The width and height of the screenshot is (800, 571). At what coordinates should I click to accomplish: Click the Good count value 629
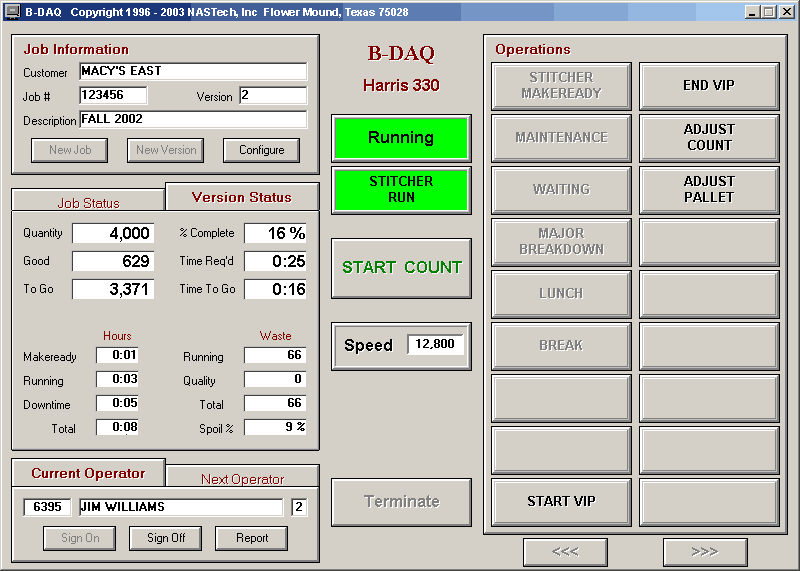click(x=113, y=261)
